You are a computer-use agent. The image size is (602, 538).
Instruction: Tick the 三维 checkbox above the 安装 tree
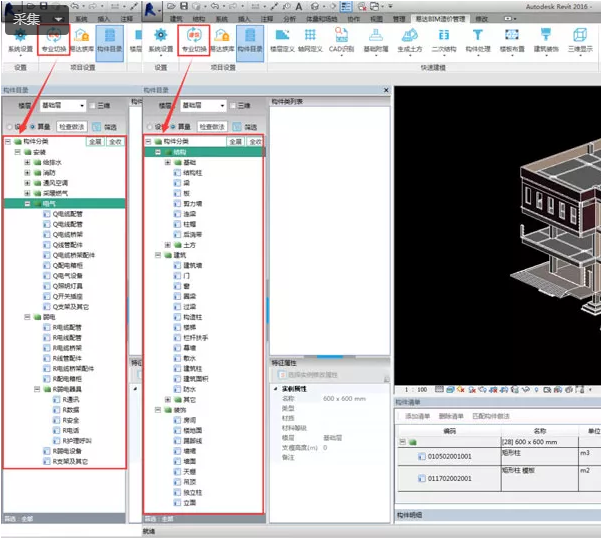tap(93, 106)
